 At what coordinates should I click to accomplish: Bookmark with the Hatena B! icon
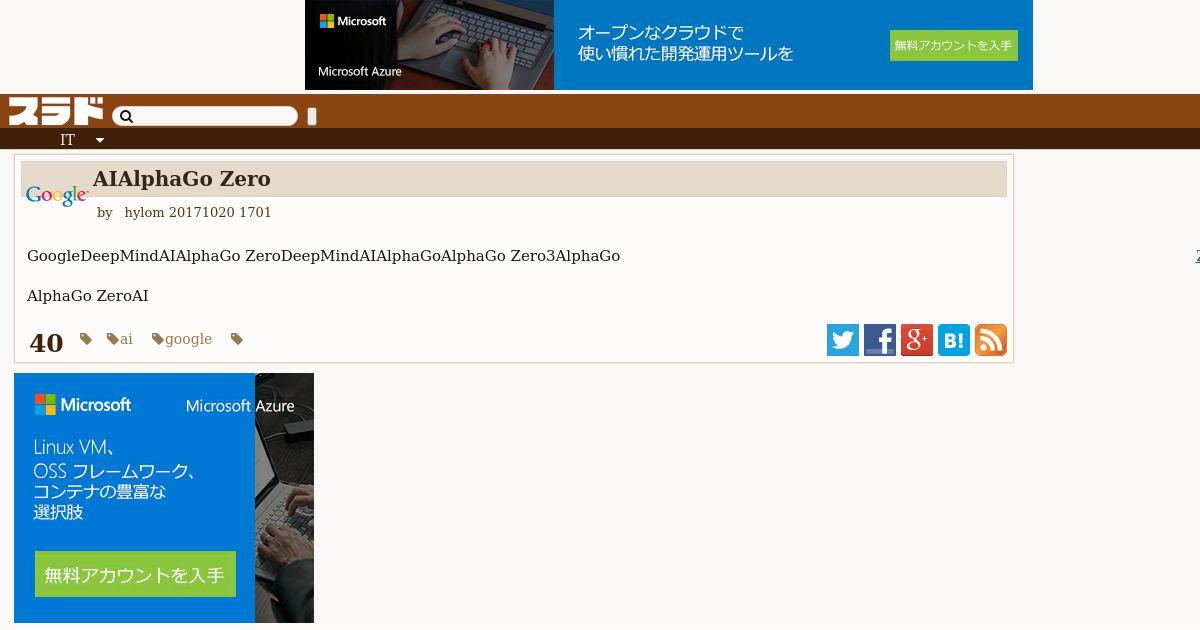(954, 340)
